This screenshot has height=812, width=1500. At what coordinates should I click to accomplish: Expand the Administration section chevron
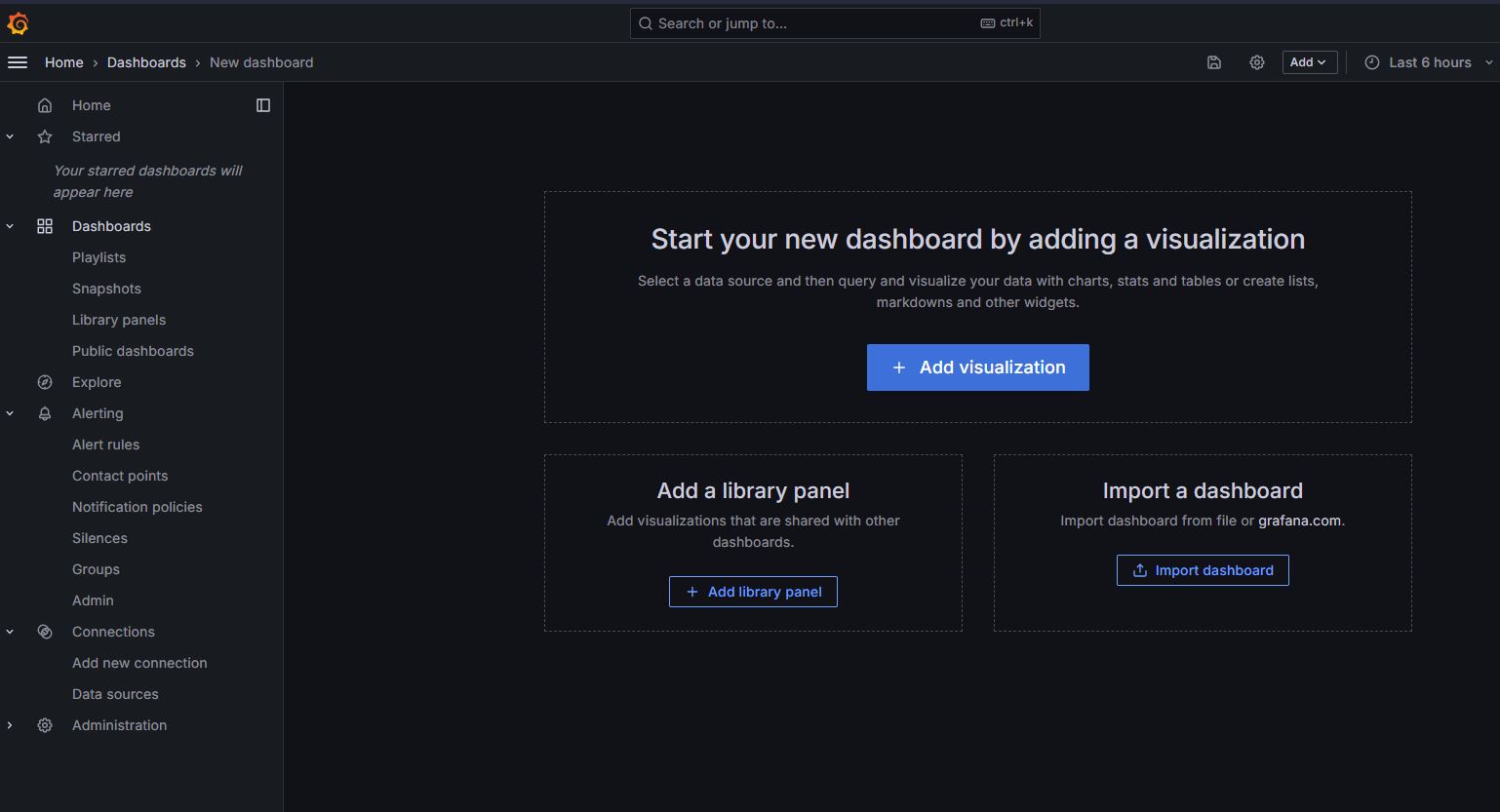10,725
